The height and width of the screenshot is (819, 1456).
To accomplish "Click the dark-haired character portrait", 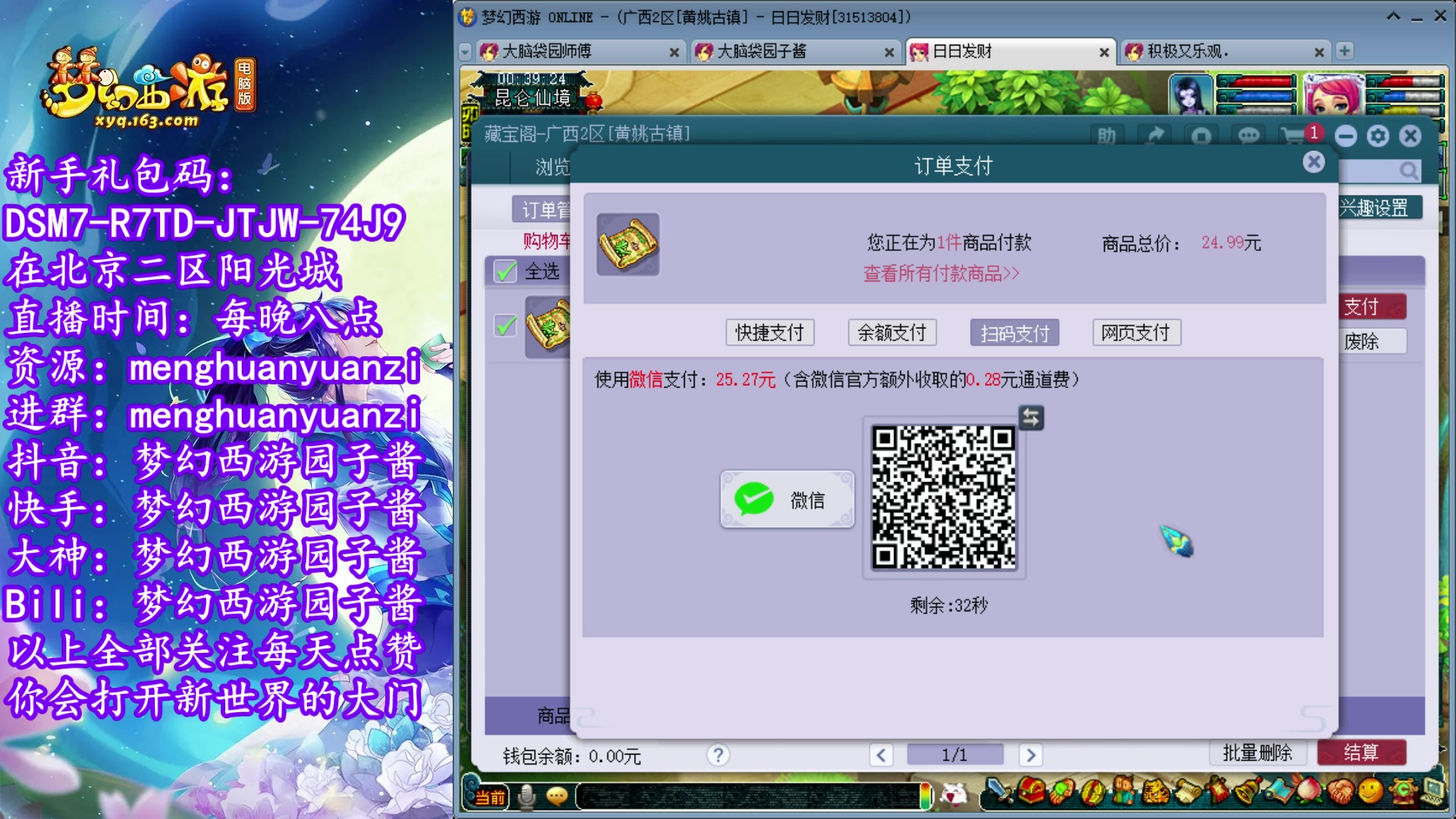I will click(x=1190, y=94).
